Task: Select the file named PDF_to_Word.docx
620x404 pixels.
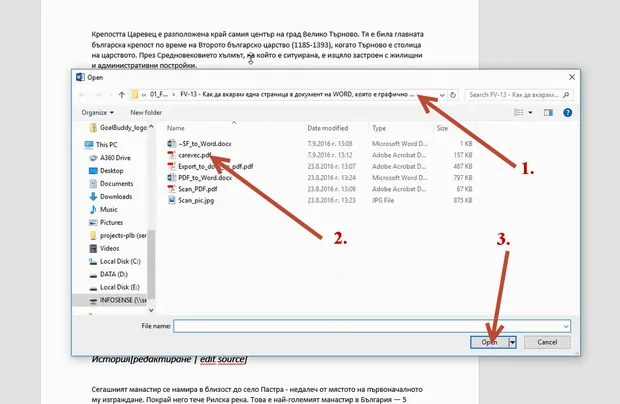Action: [205, 177]
